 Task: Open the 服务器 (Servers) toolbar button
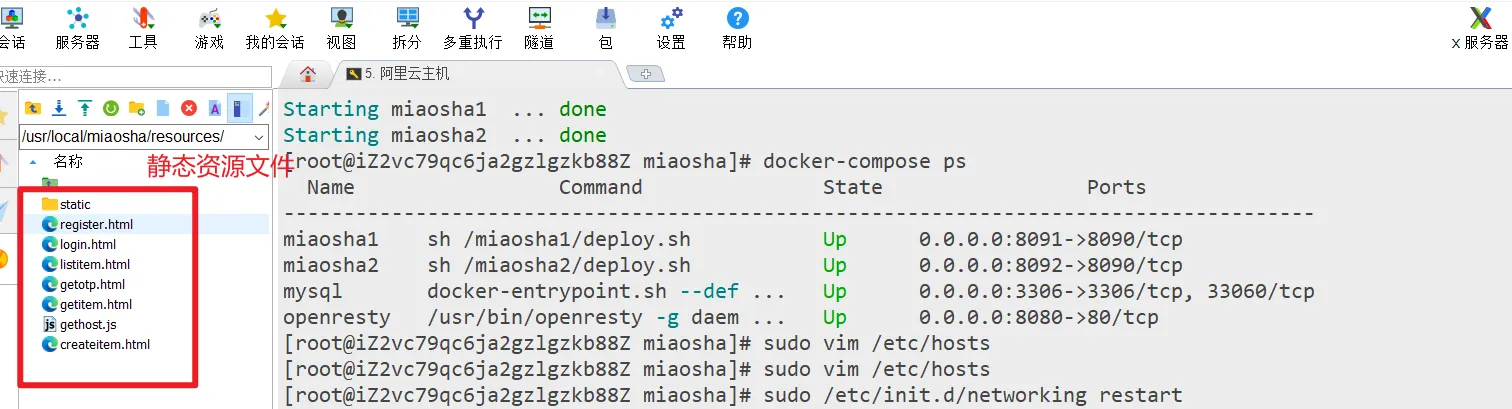click(x=77, y=27)
